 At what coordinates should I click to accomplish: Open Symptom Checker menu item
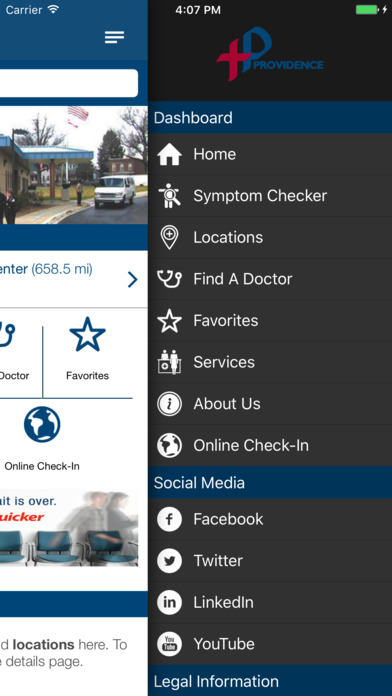(x=270, y=196)
